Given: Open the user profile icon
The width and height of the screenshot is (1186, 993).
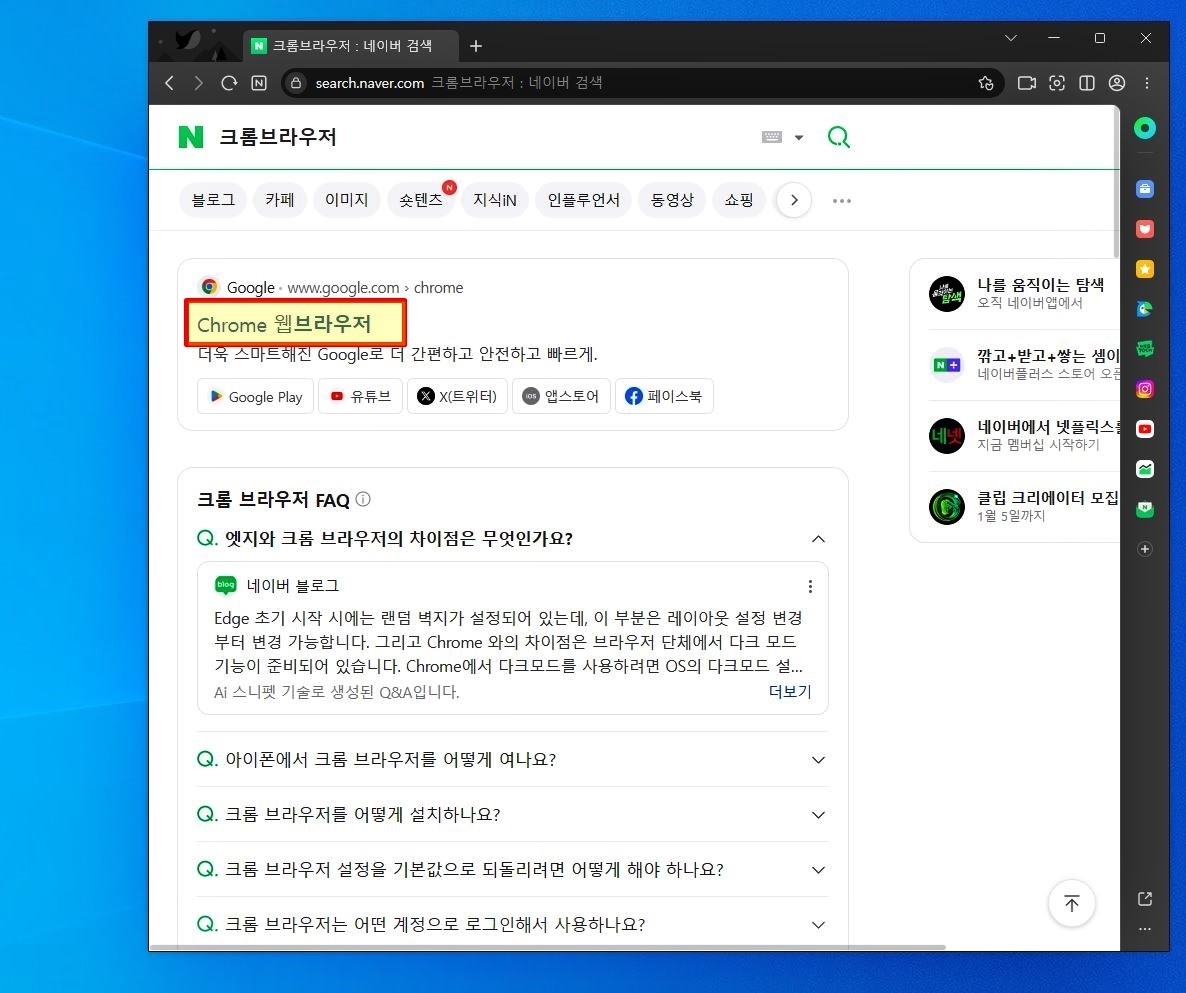Looking at the screenshot, I should (1116, 83).
